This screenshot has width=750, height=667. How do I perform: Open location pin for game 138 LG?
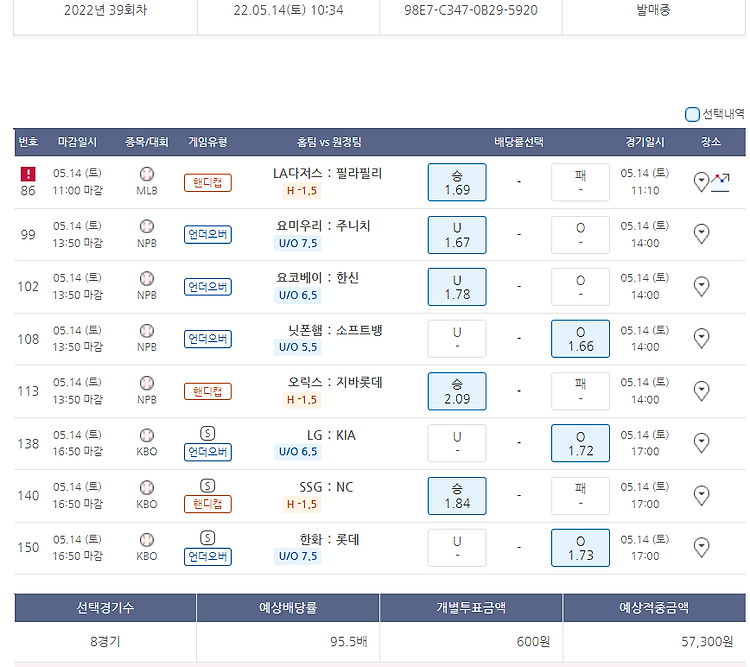tap(701, 443)
